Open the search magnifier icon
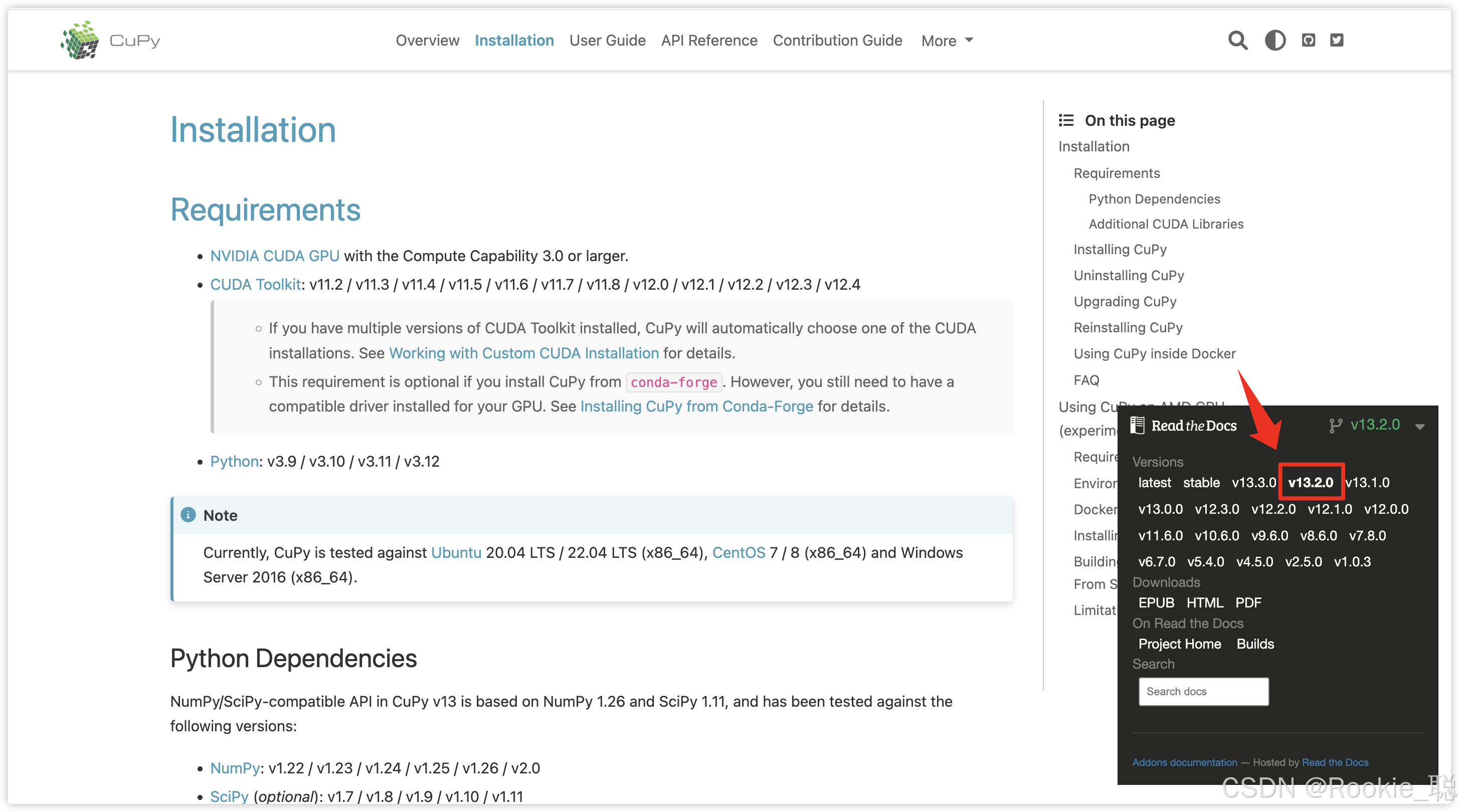Viewport: 1459px width, 812px height. tap(1237, 40)
